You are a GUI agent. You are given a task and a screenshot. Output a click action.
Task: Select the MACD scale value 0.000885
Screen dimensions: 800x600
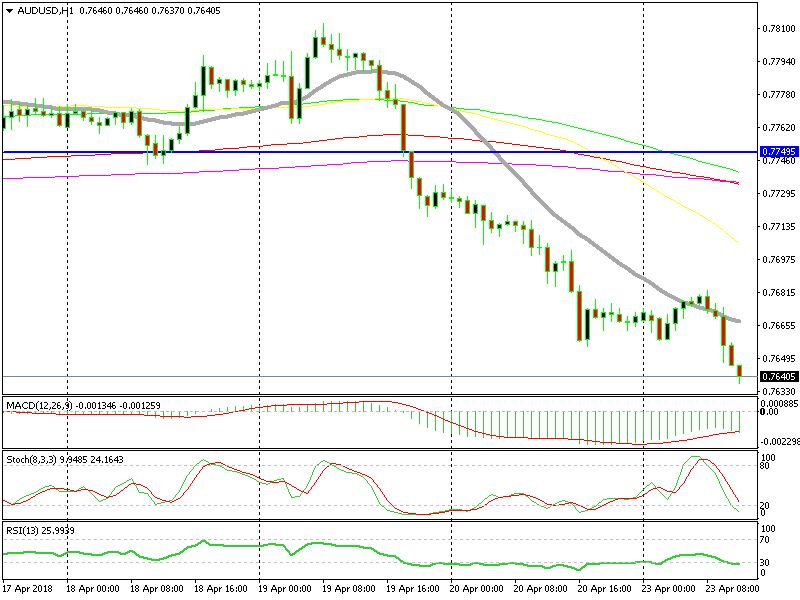point(780,404)
